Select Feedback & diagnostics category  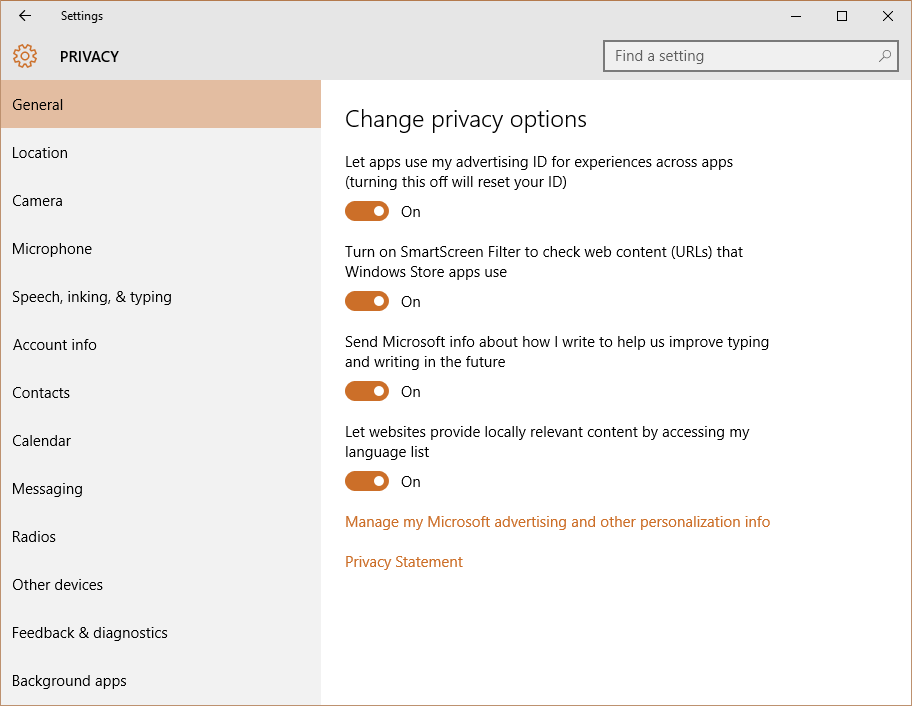tap(161, 633)
